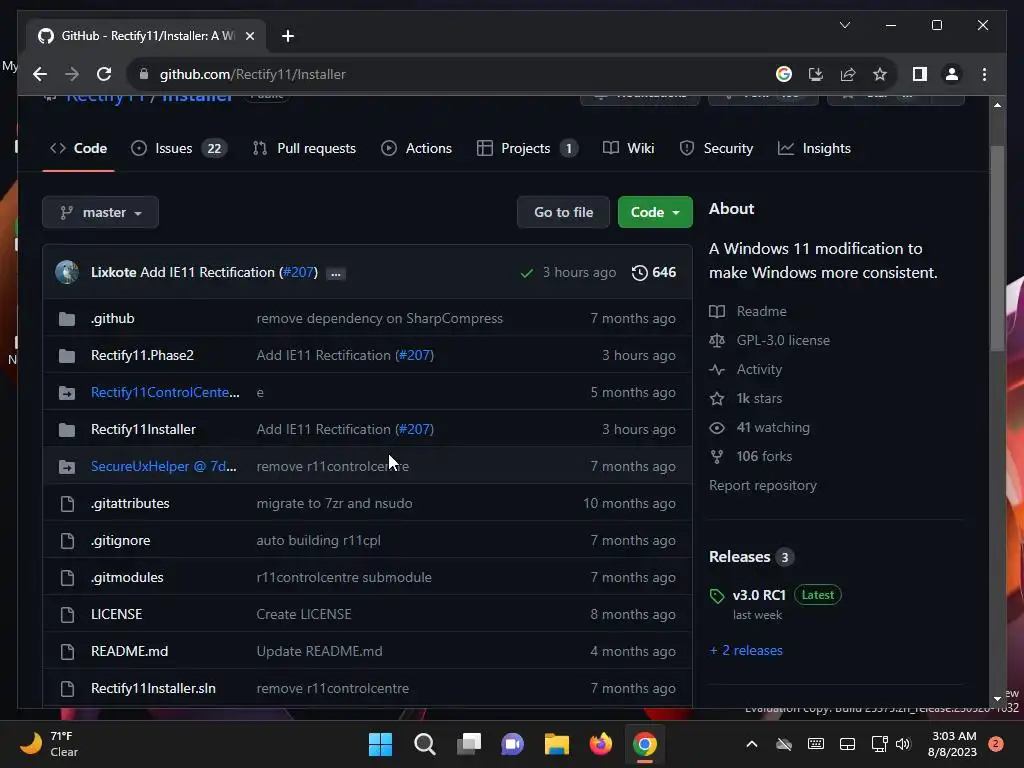This screenshot has height=768, width=1024.
Task: Open the Actions tab
Action: (x=416, y=148)
